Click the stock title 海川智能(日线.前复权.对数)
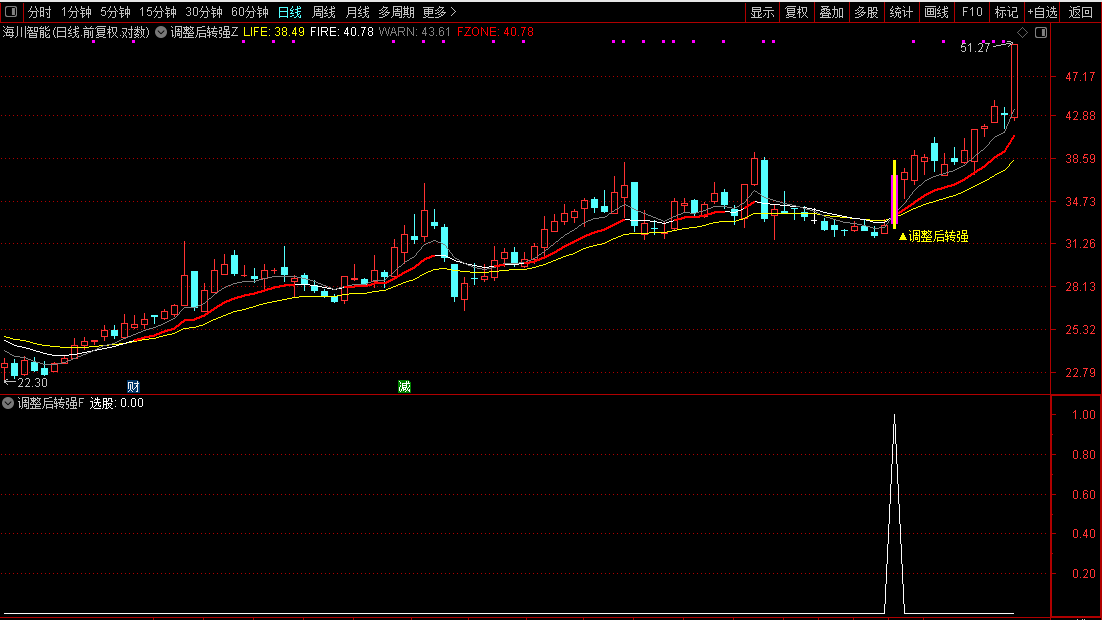1102x620 pixels. point(76,32)
